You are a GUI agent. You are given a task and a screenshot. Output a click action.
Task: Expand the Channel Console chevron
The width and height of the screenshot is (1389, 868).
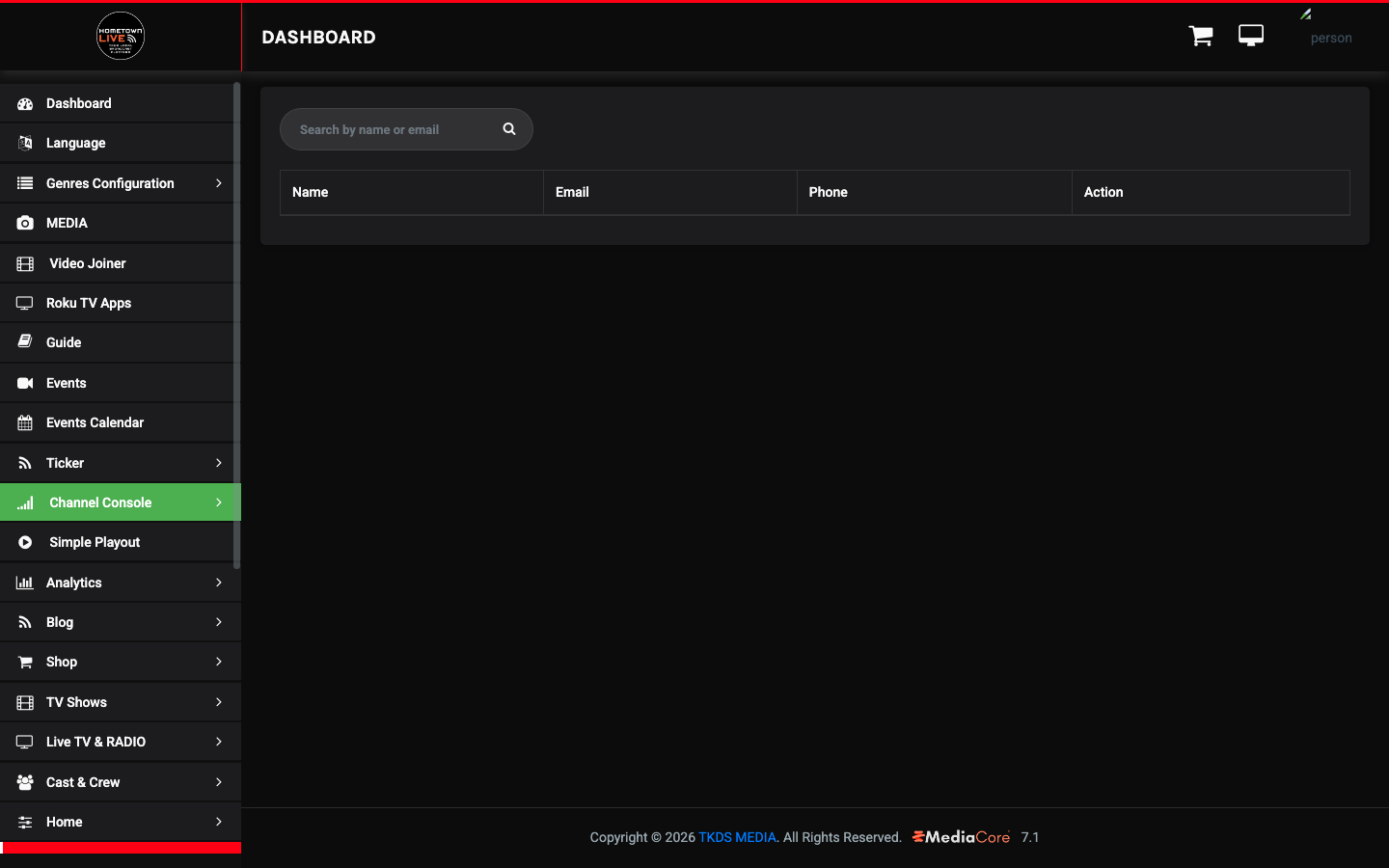[219, 502]
